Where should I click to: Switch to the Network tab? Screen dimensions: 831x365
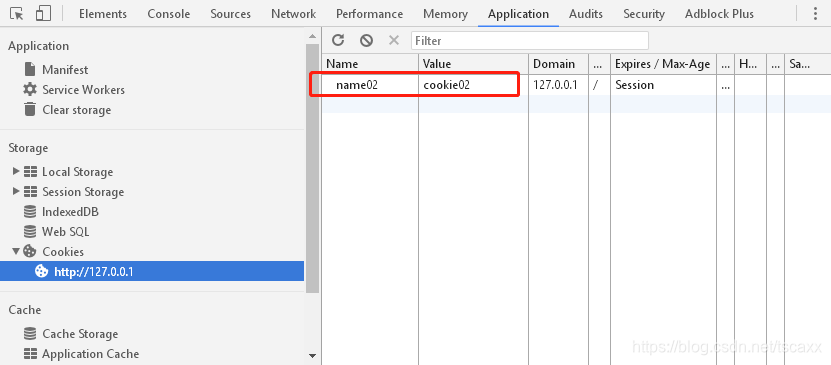293,14
